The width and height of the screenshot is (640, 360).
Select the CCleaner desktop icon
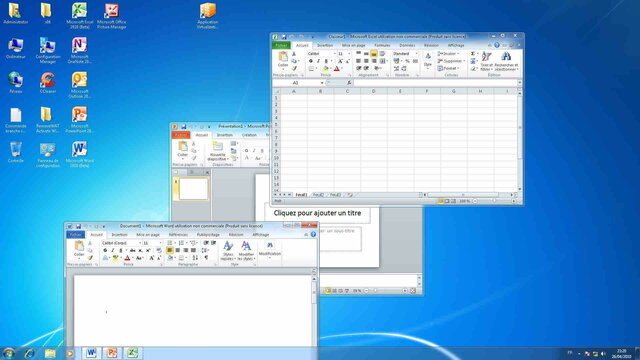(48, 83)
